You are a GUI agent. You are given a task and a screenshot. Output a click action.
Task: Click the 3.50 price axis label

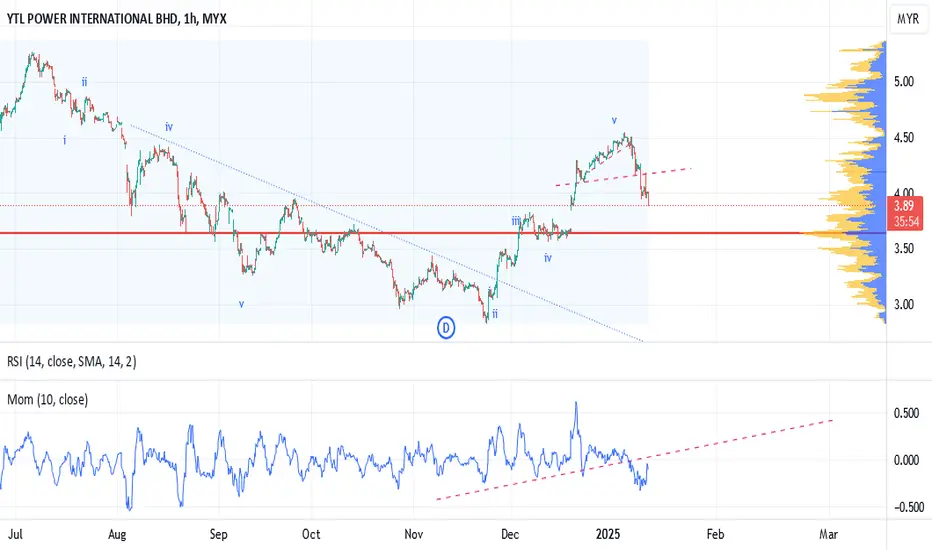(903, 249)
